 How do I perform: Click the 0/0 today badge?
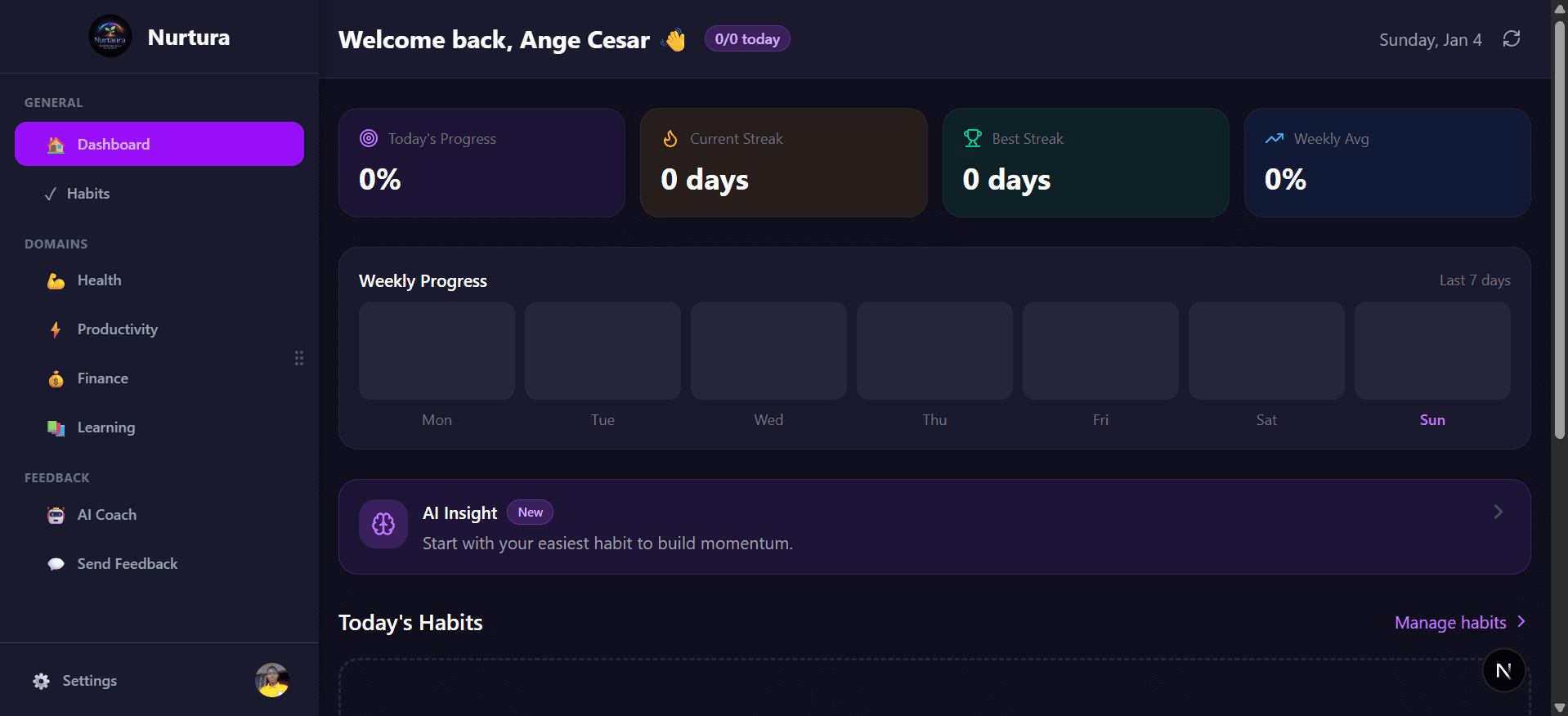747,39
